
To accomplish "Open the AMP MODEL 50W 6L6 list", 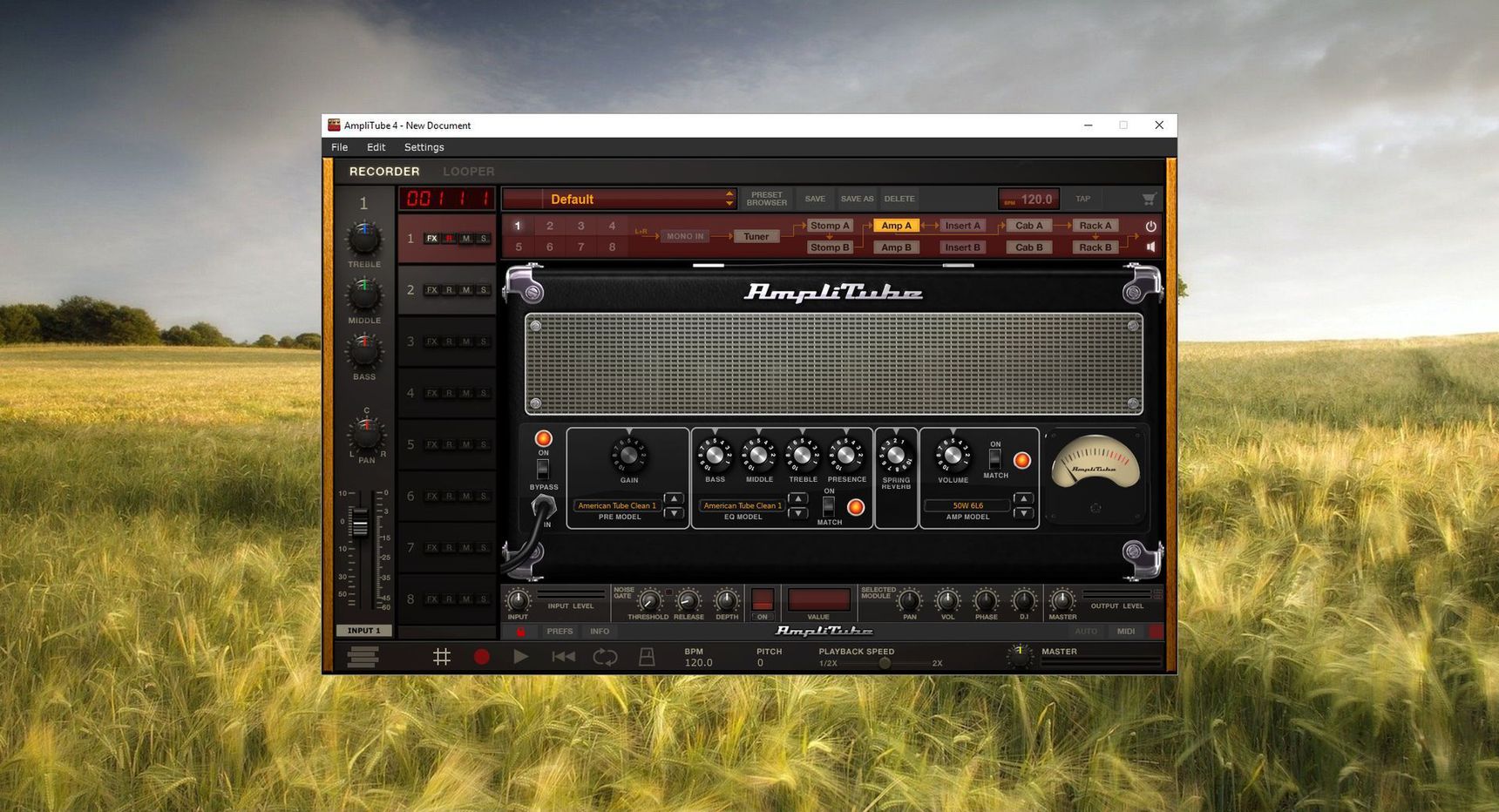I will point(967,505).
